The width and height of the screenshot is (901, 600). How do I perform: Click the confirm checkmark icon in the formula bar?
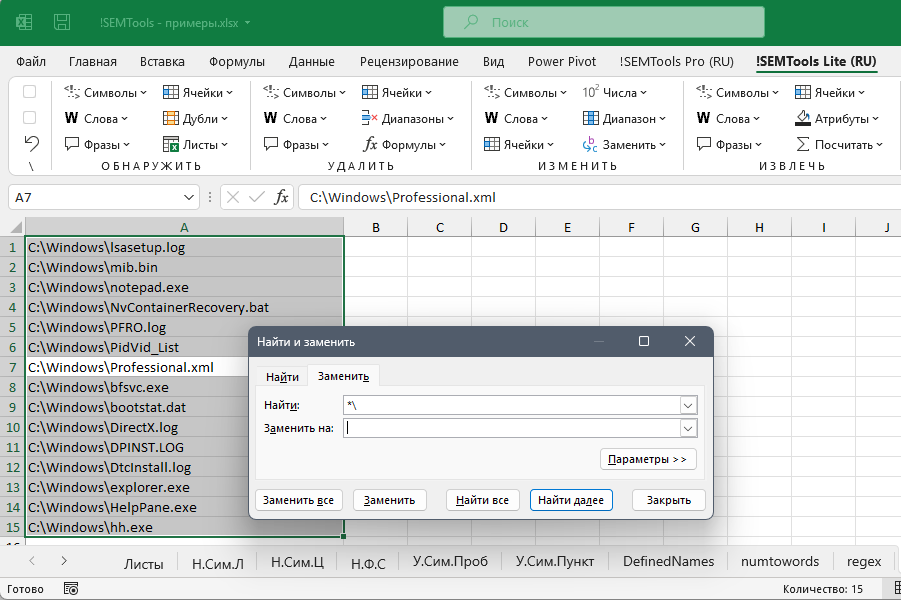click(256, 198)
